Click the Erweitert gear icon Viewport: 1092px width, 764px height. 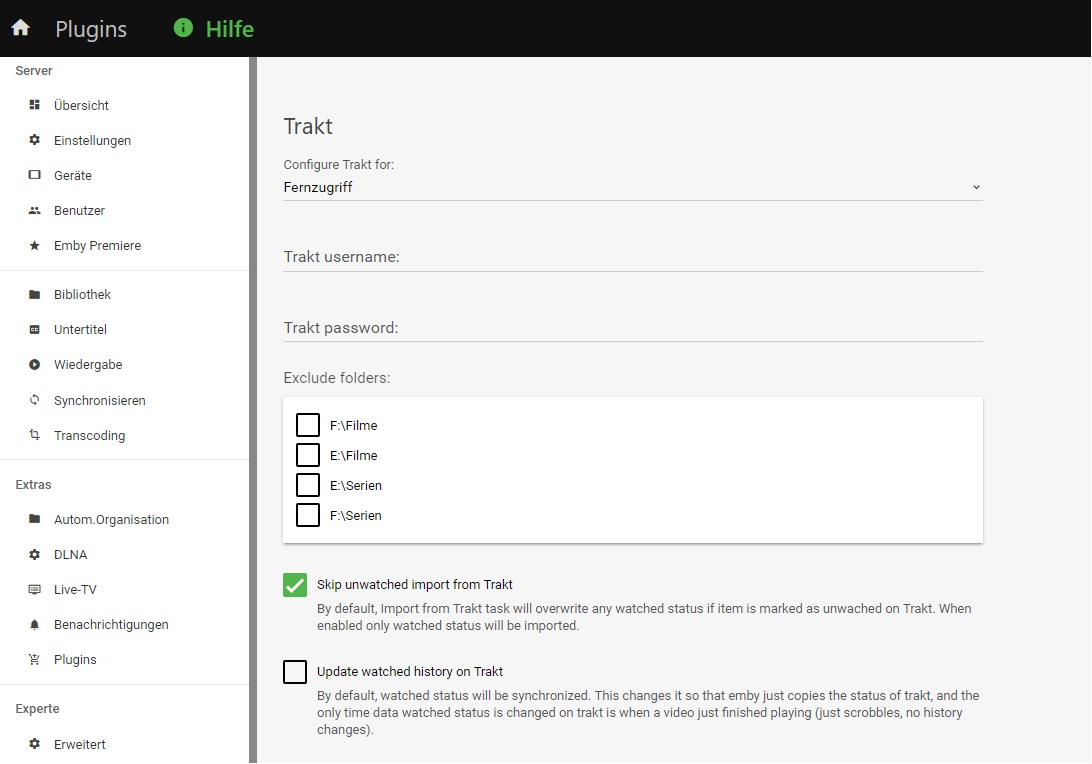(34, 744)
